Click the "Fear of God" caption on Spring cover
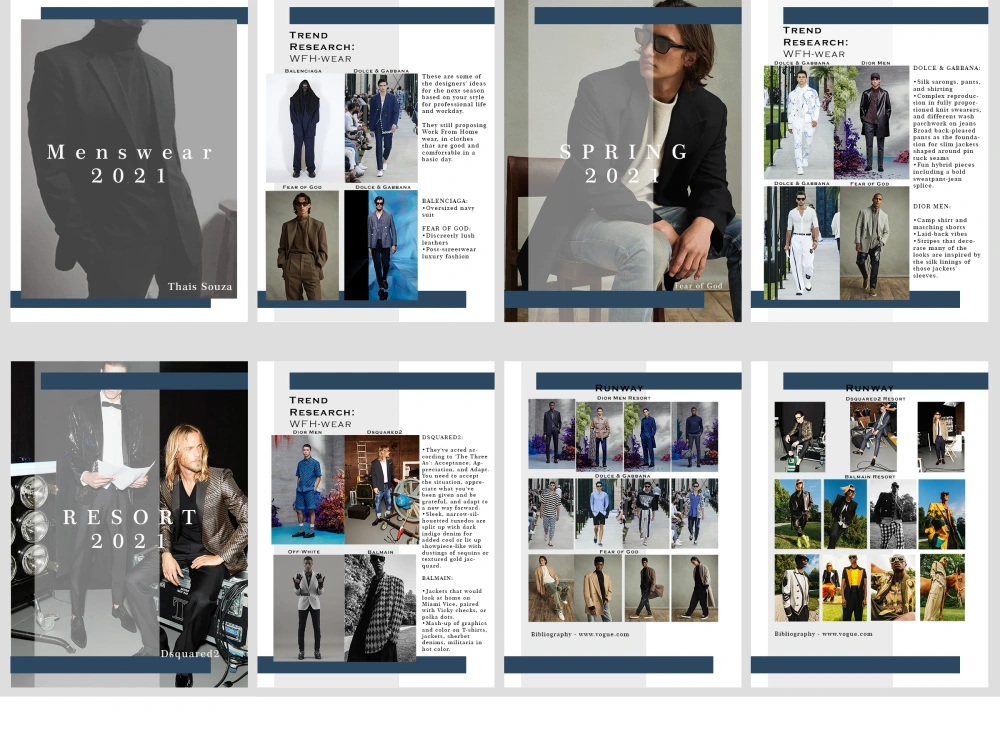 click(698, 286)
